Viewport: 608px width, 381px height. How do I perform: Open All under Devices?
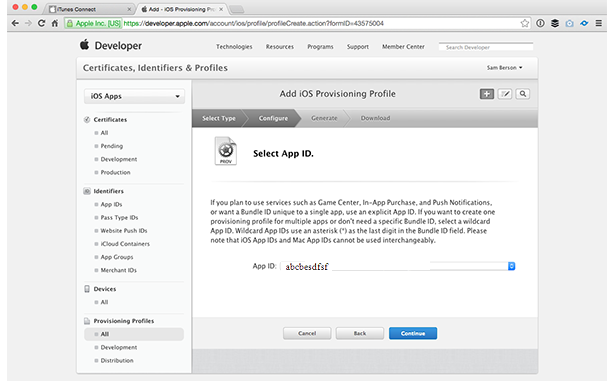tap(104, 302)
